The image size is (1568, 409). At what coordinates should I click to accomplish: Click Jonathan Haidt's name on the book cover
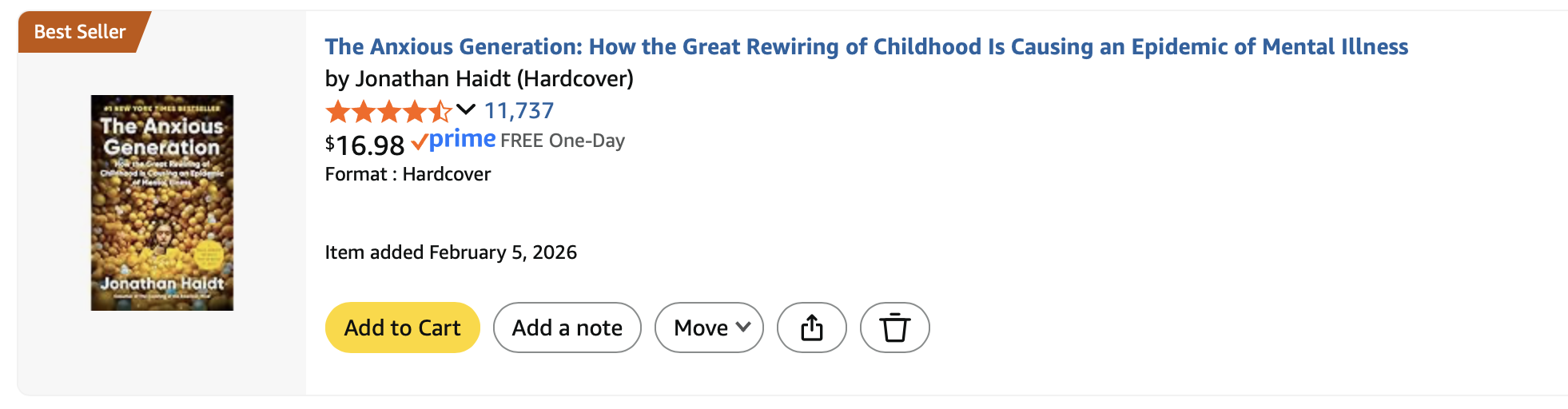(162, 283)
